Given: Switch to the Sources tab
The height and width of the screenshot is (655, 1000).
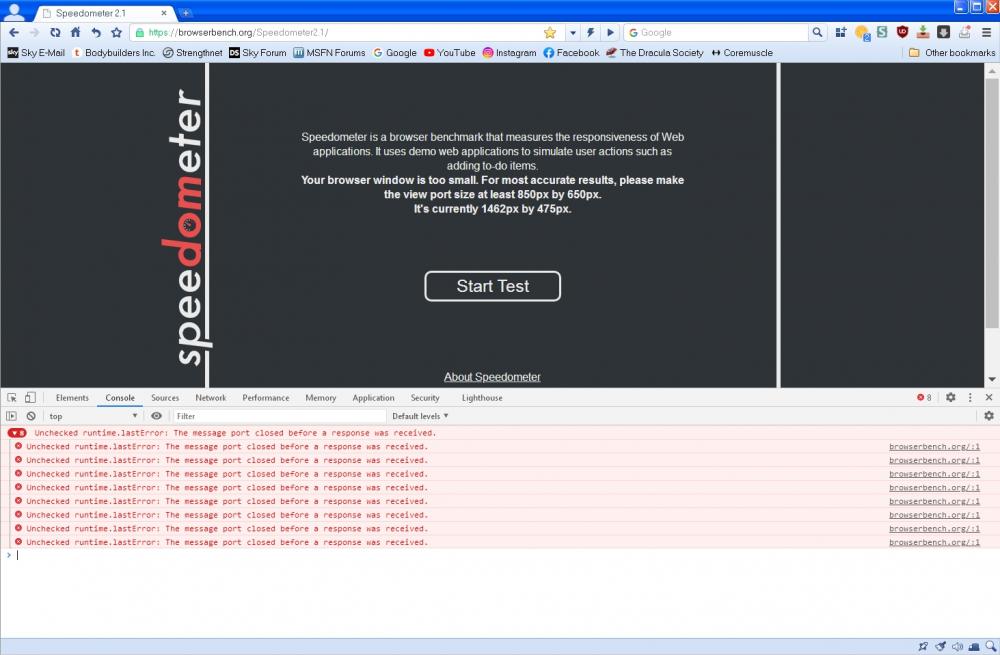Looking at the screenshot, I should (165, 397).
